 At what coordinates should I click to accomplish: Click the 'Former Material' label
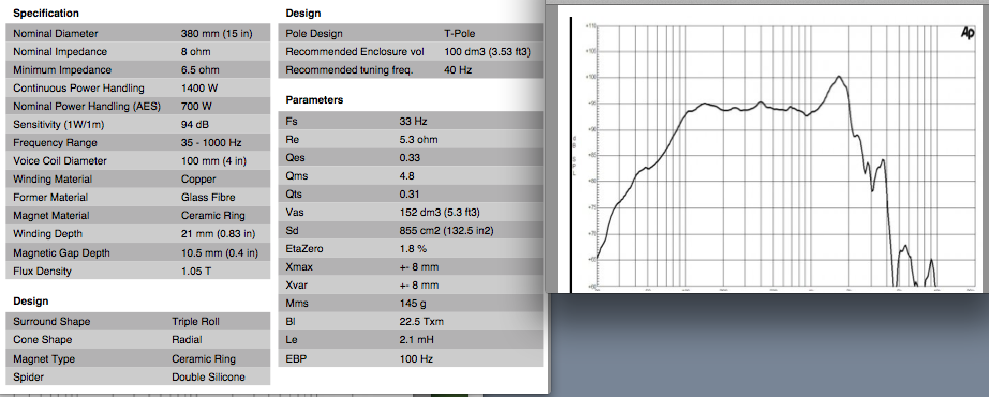coord(50,198)
